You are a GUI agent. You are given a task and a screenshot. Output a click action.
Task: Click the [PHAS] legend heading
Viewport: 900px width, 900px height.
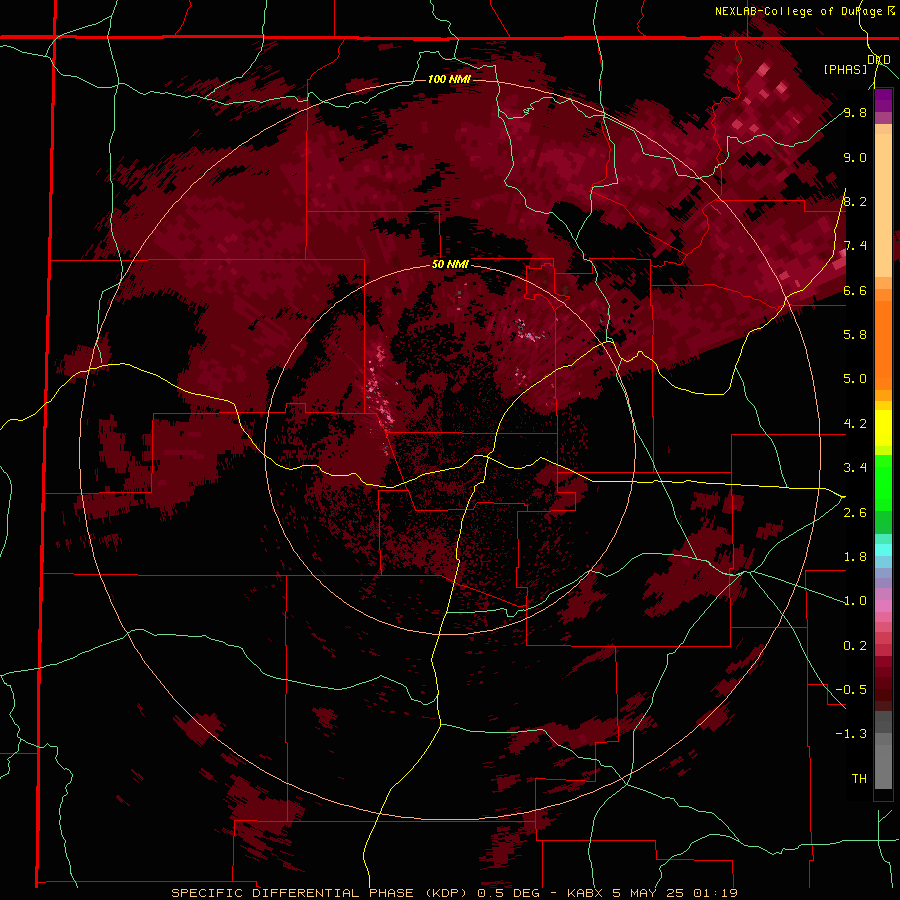point(845,70)
